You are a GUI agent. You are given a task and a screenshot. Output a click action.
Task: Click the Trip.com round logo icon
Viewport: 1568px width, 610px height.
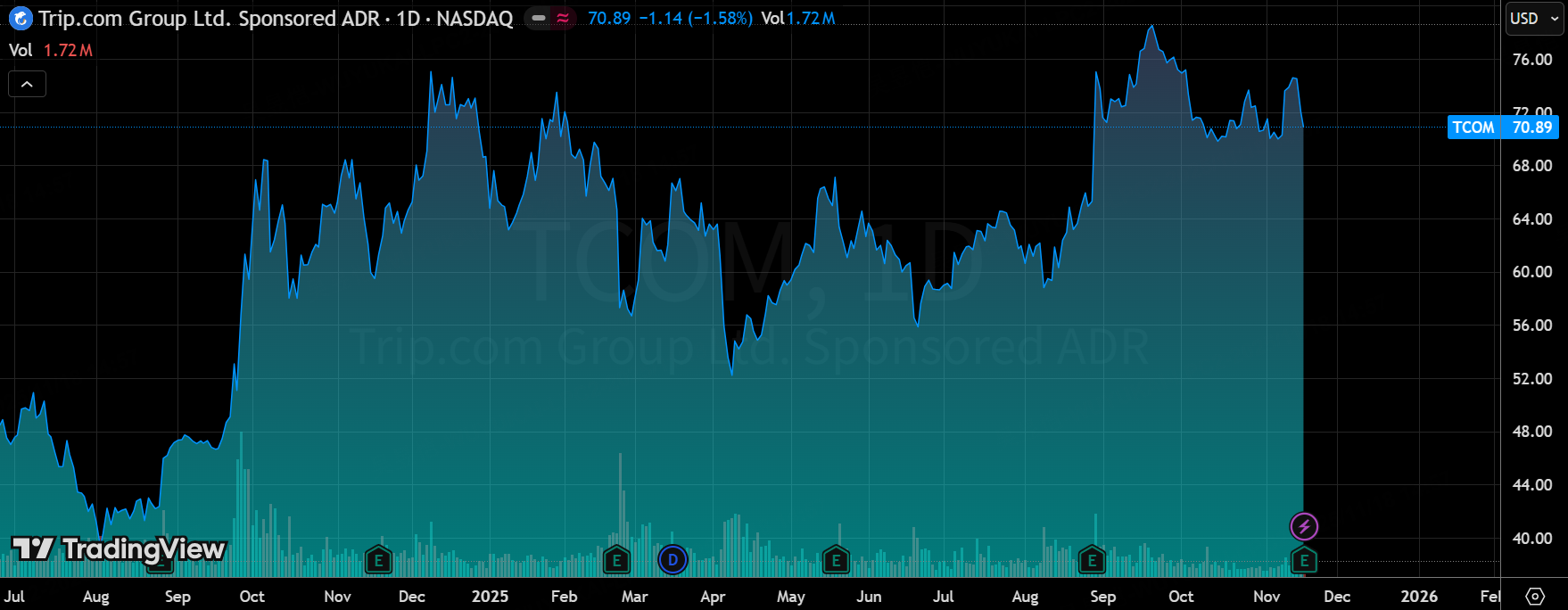[x=21, y=18]
